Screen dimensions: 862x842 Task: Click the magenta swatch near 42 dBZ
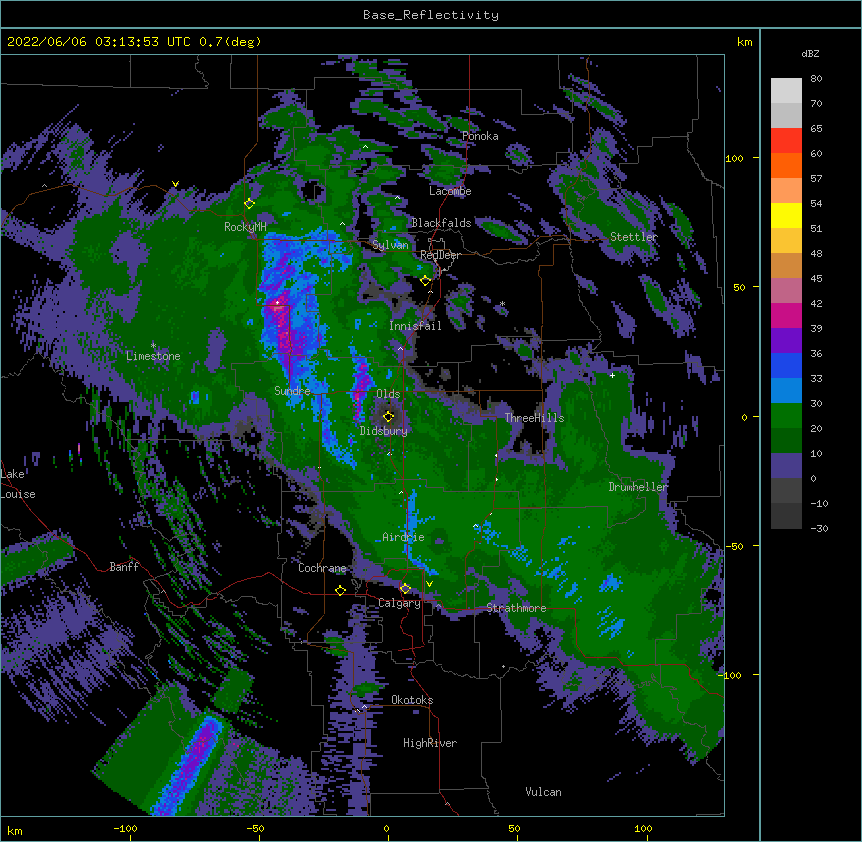click(786, 315)
